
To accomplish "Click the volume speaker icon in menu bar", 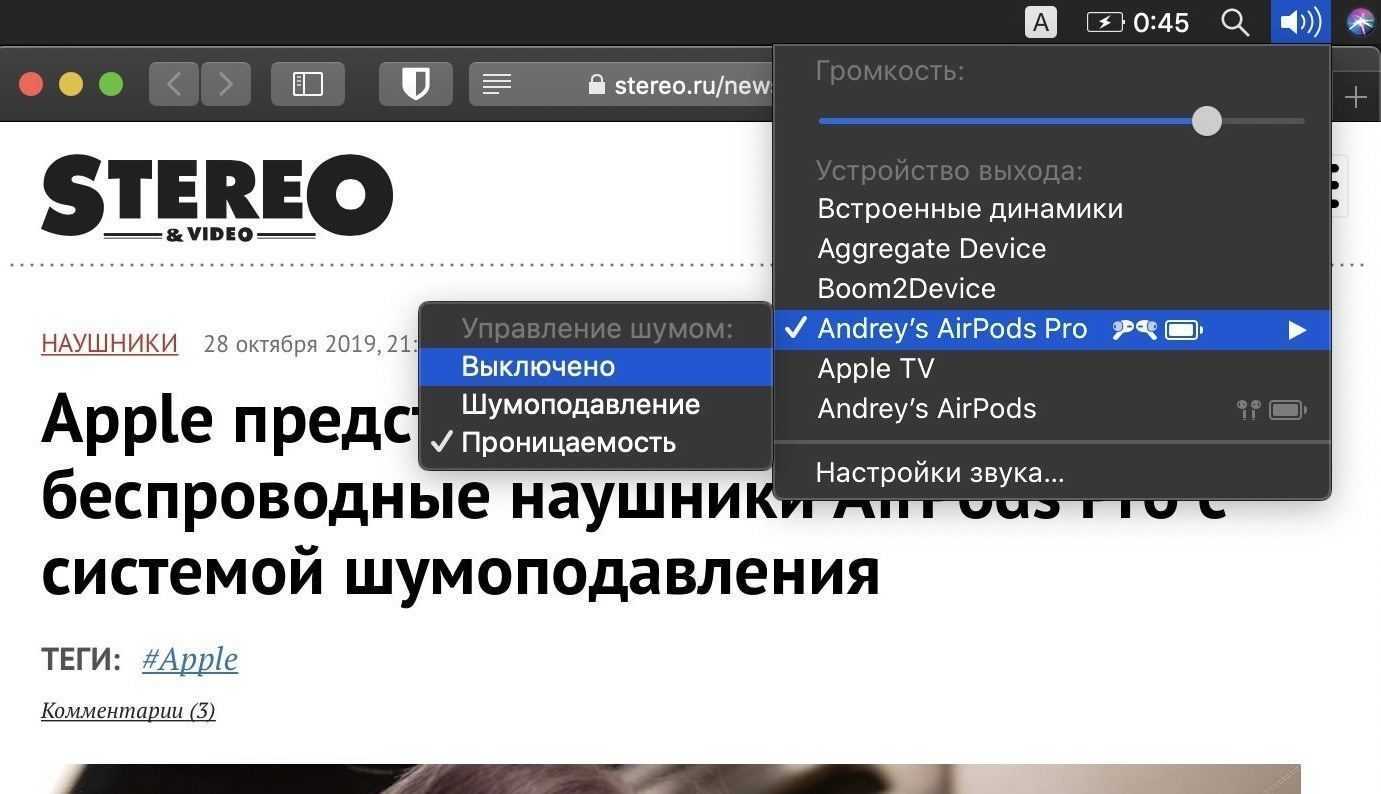I will (x=1300, y=22).
